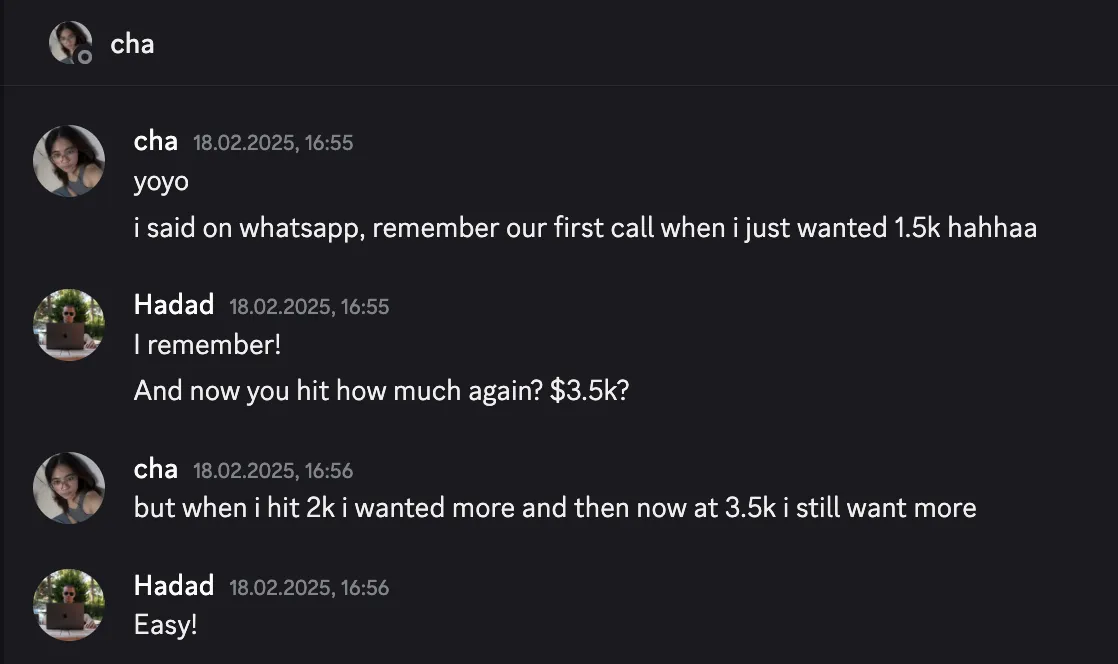Click the status indicator on the header avatar
Screen dimensions: 1118x664
pos(84,56)
